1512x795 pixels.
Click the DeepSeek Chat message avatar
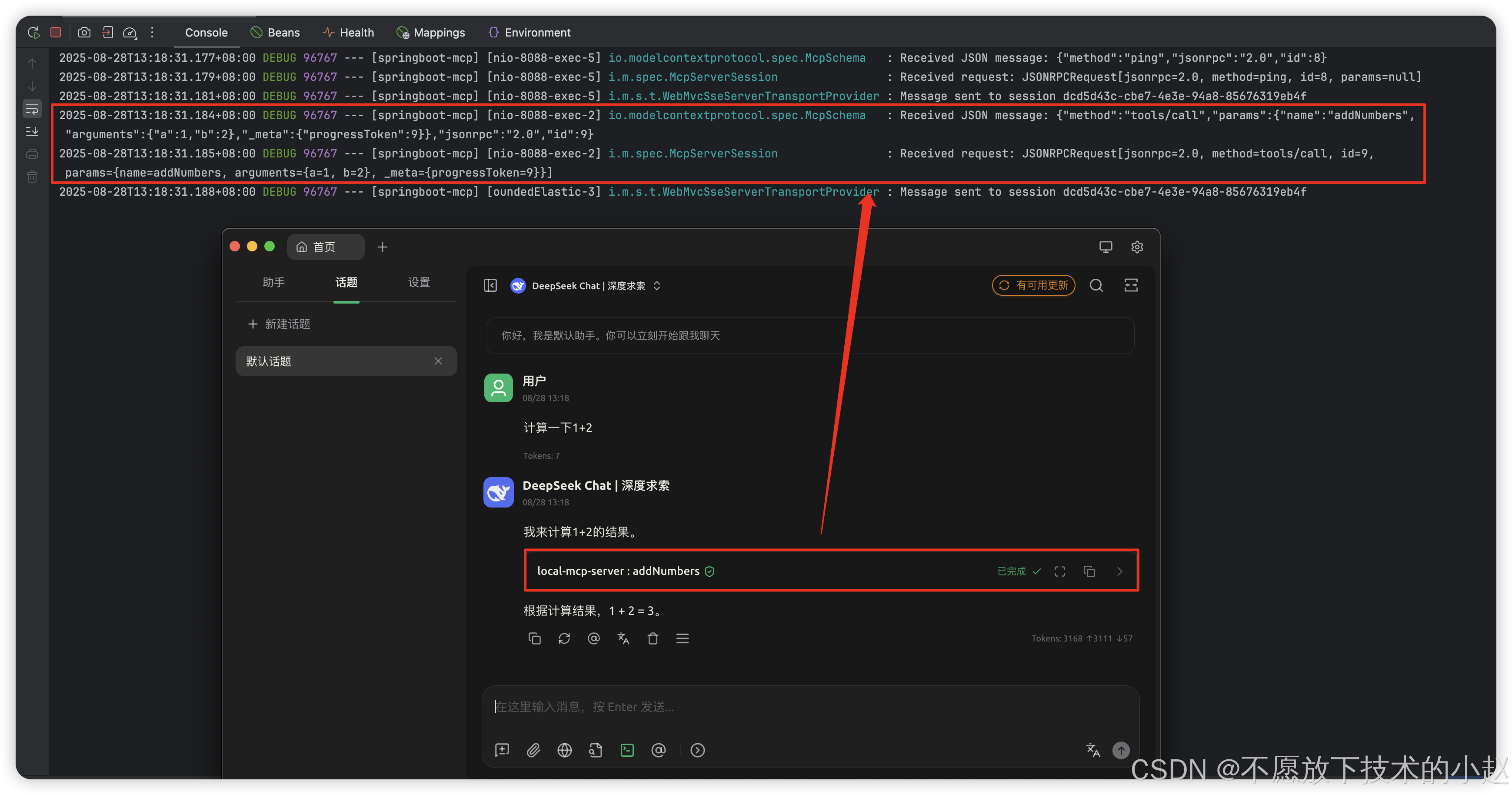(498, 492)
